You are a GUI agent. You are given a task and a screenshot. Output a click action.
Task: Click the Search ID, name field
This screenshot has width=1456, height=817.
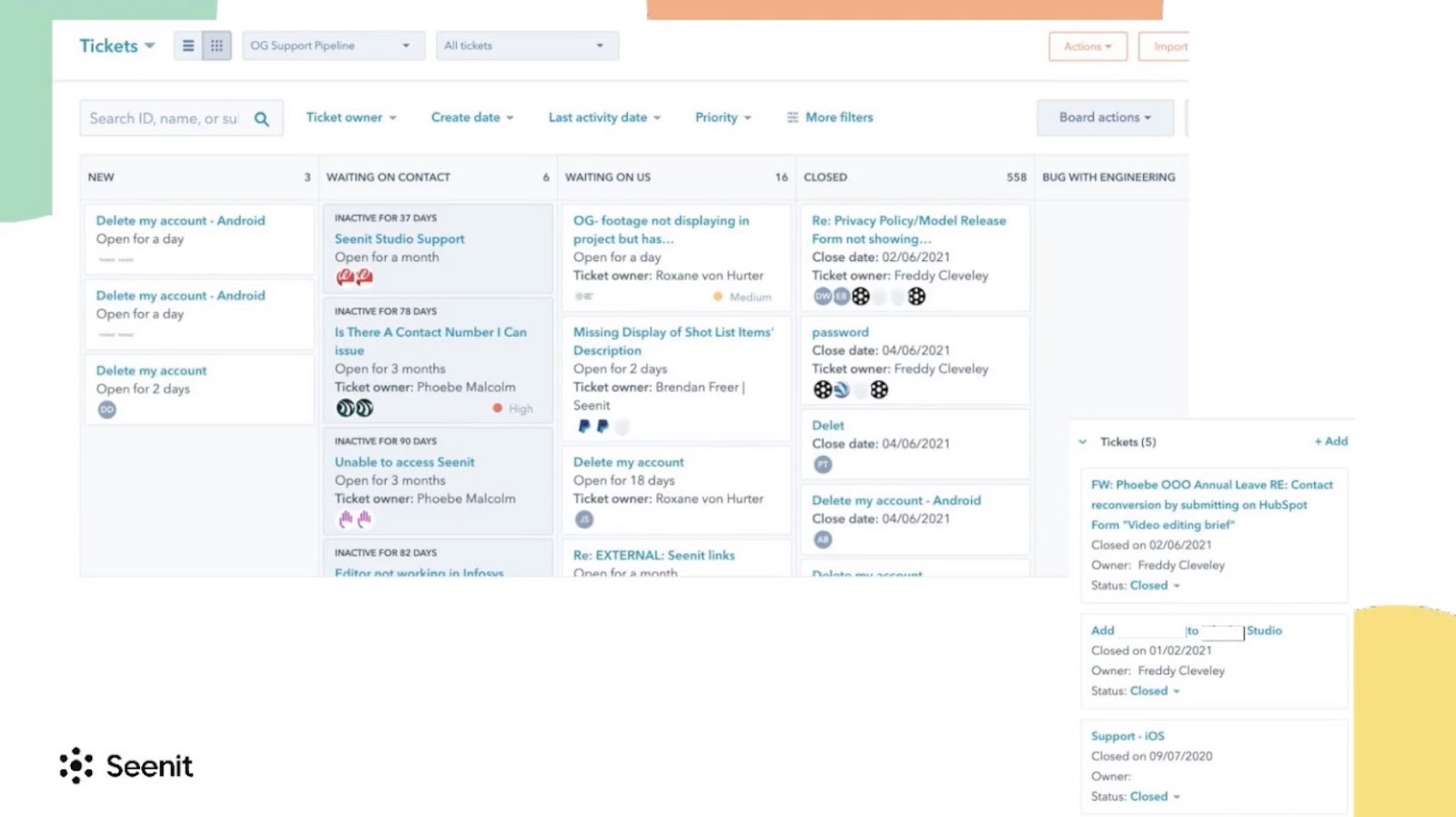[167, 118]
